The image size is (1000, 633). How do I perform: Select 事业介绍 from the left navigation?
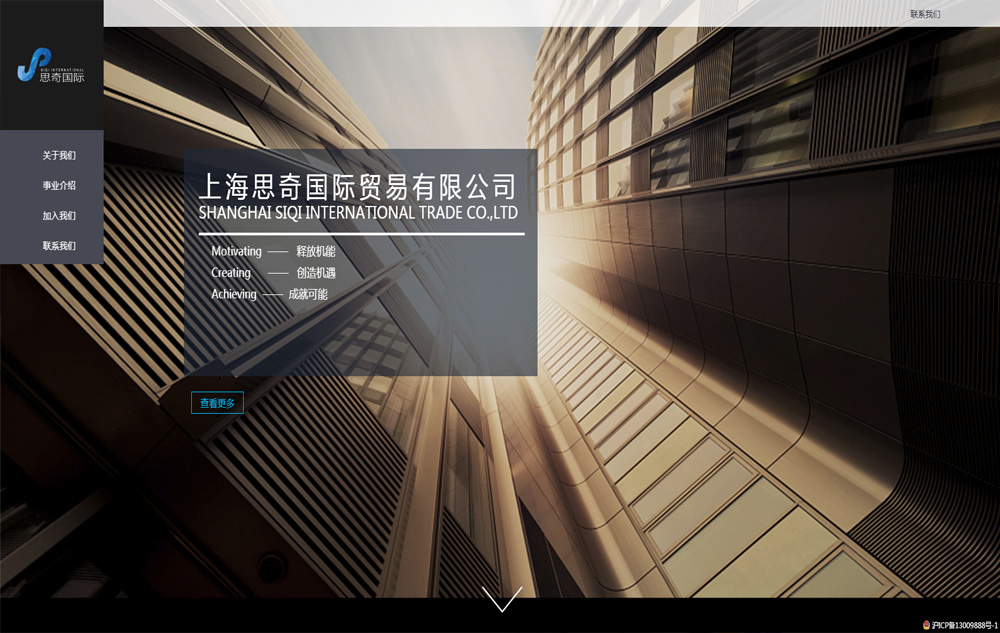(59, 186)
